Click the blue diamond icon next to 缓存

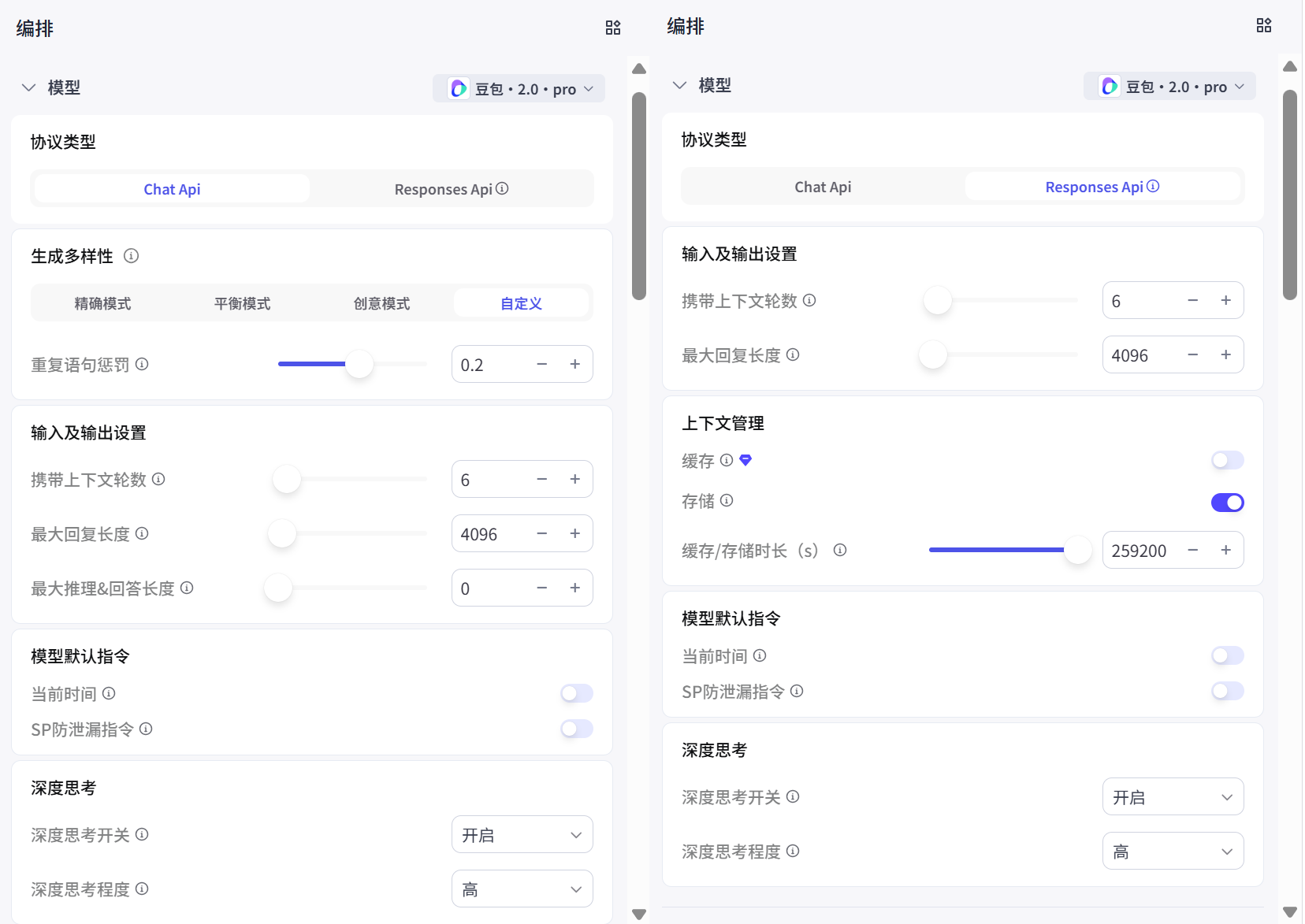click(745, 460)
